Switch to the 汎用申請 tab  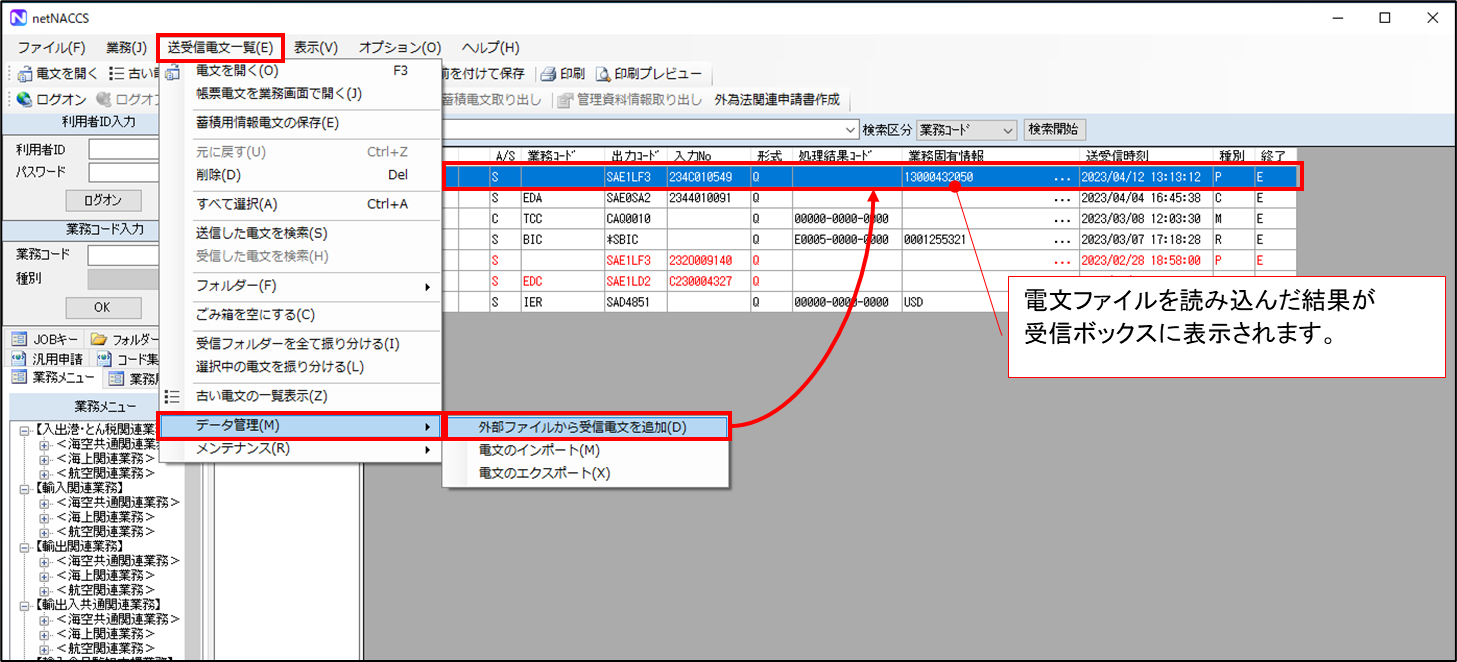coord(47,358)
